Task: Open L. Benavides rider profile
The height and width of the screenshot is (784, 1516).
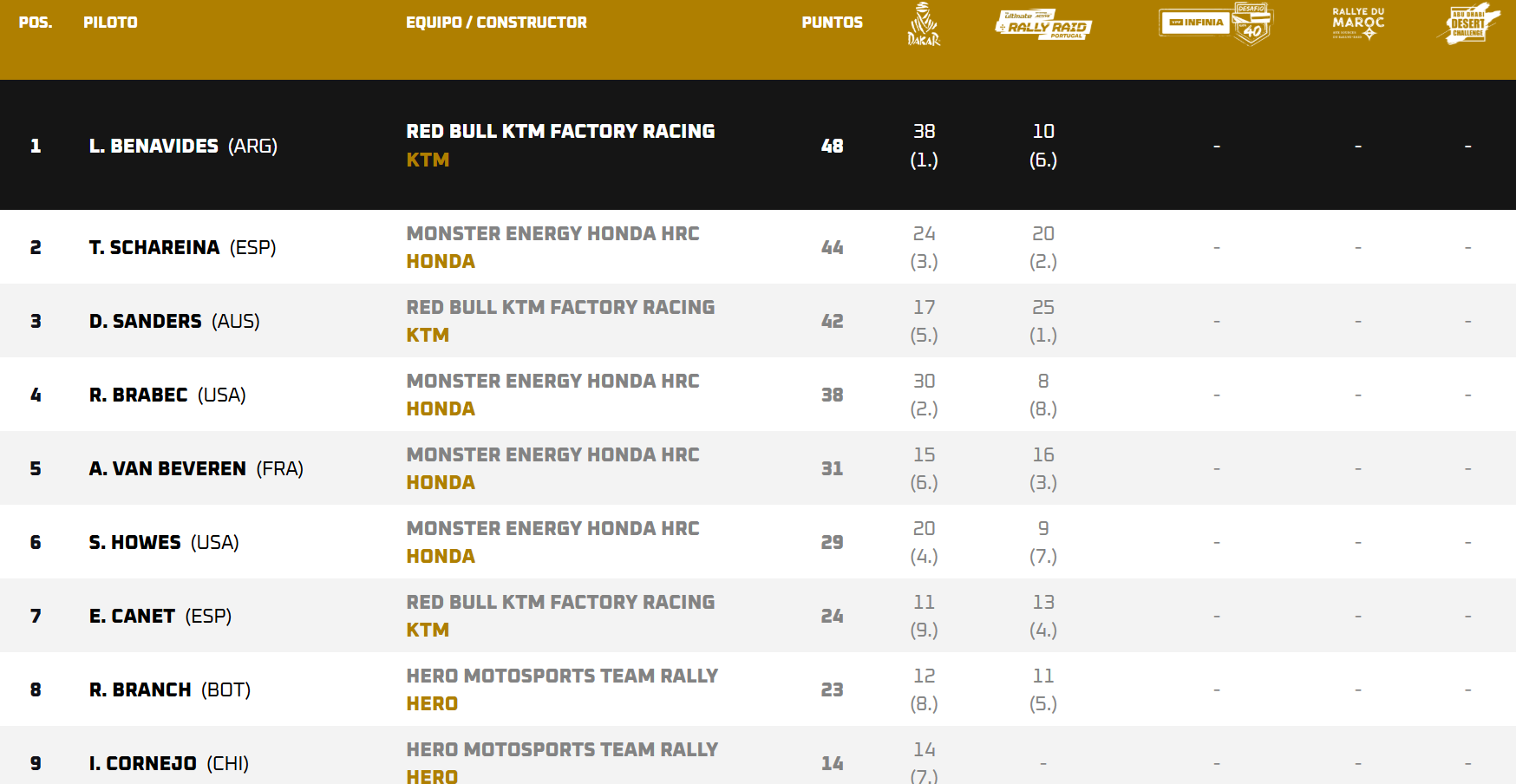Action: click(x=183, y=146)
